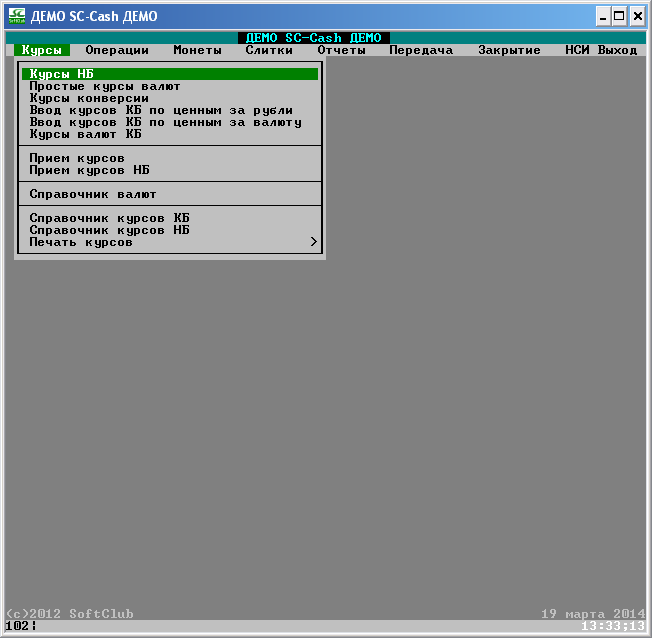The width and height of the screenshot is (652, 638).
Task: Click the 102 status bar entry
Action: pos(21,626)
